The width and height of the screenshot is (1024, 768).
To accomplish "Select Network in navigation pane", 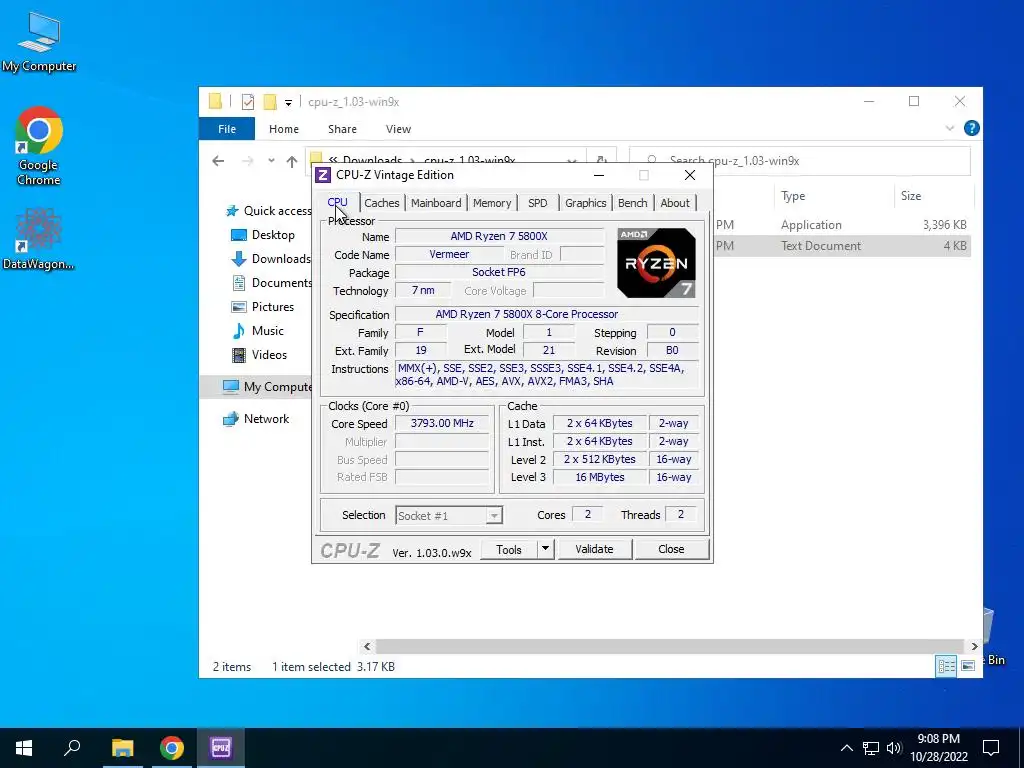I will pos(256,419).
